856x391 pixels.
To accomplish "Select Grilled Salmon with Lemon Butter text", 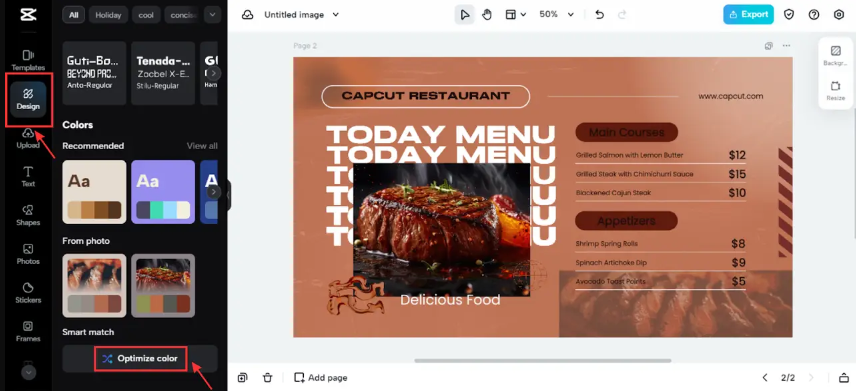I will pos(629,155).
